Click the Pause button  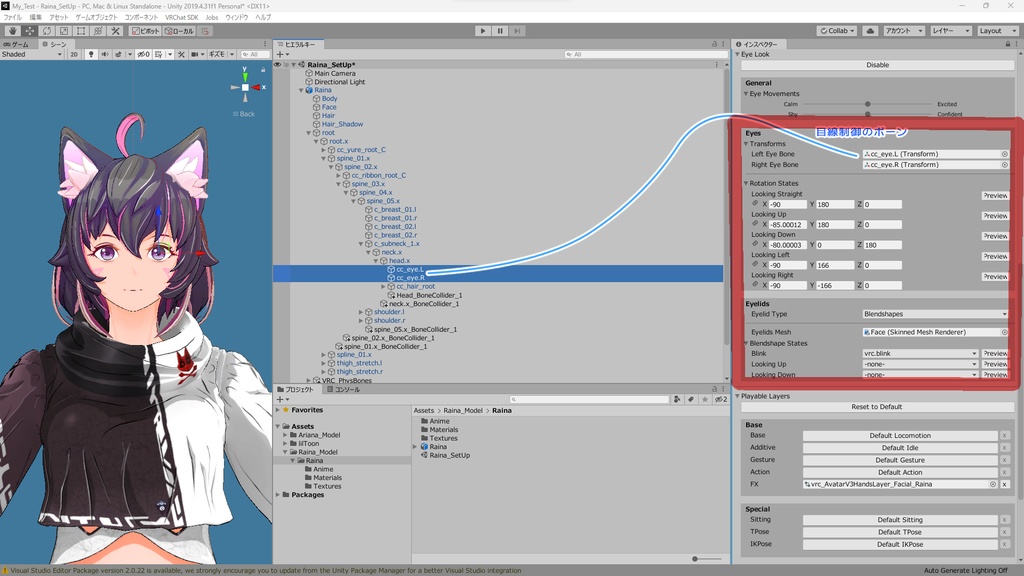[x=500, y=31]
